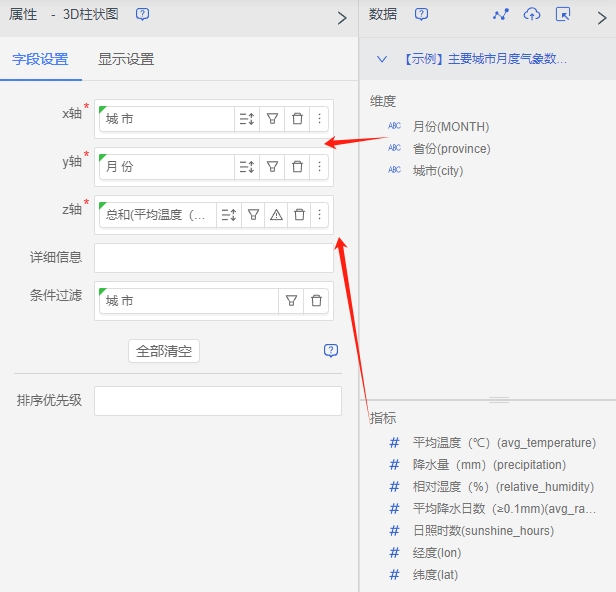Switch to 显示设置 tab
Viewport: 616px width, 592px height.
click(x=126, y=60)
